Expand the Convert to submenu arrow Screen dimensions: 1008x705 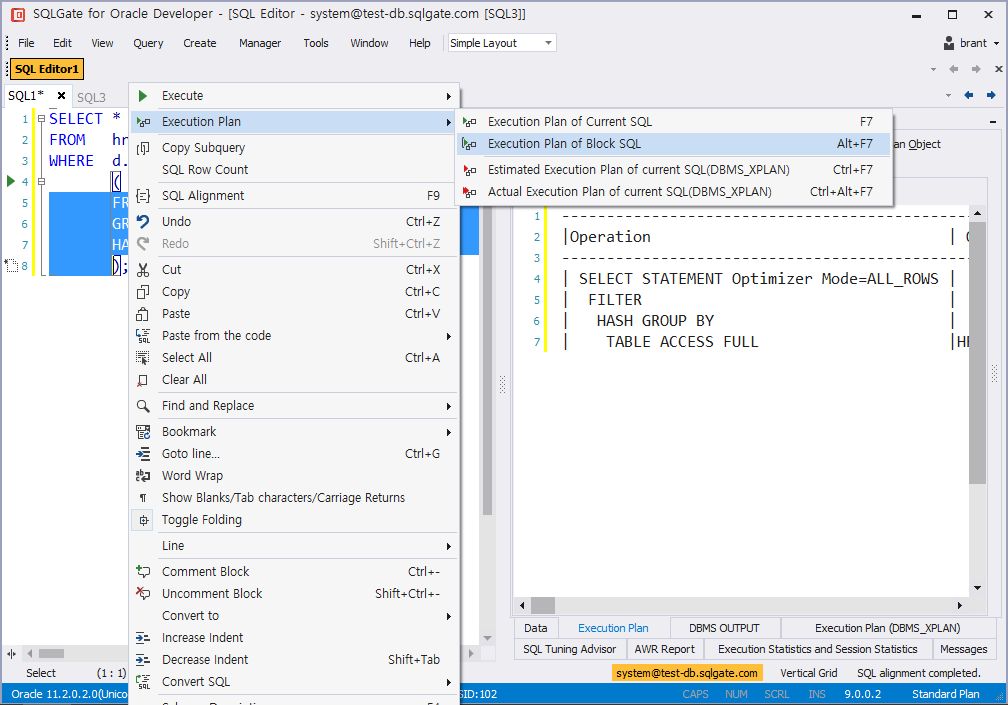point(449,616)
